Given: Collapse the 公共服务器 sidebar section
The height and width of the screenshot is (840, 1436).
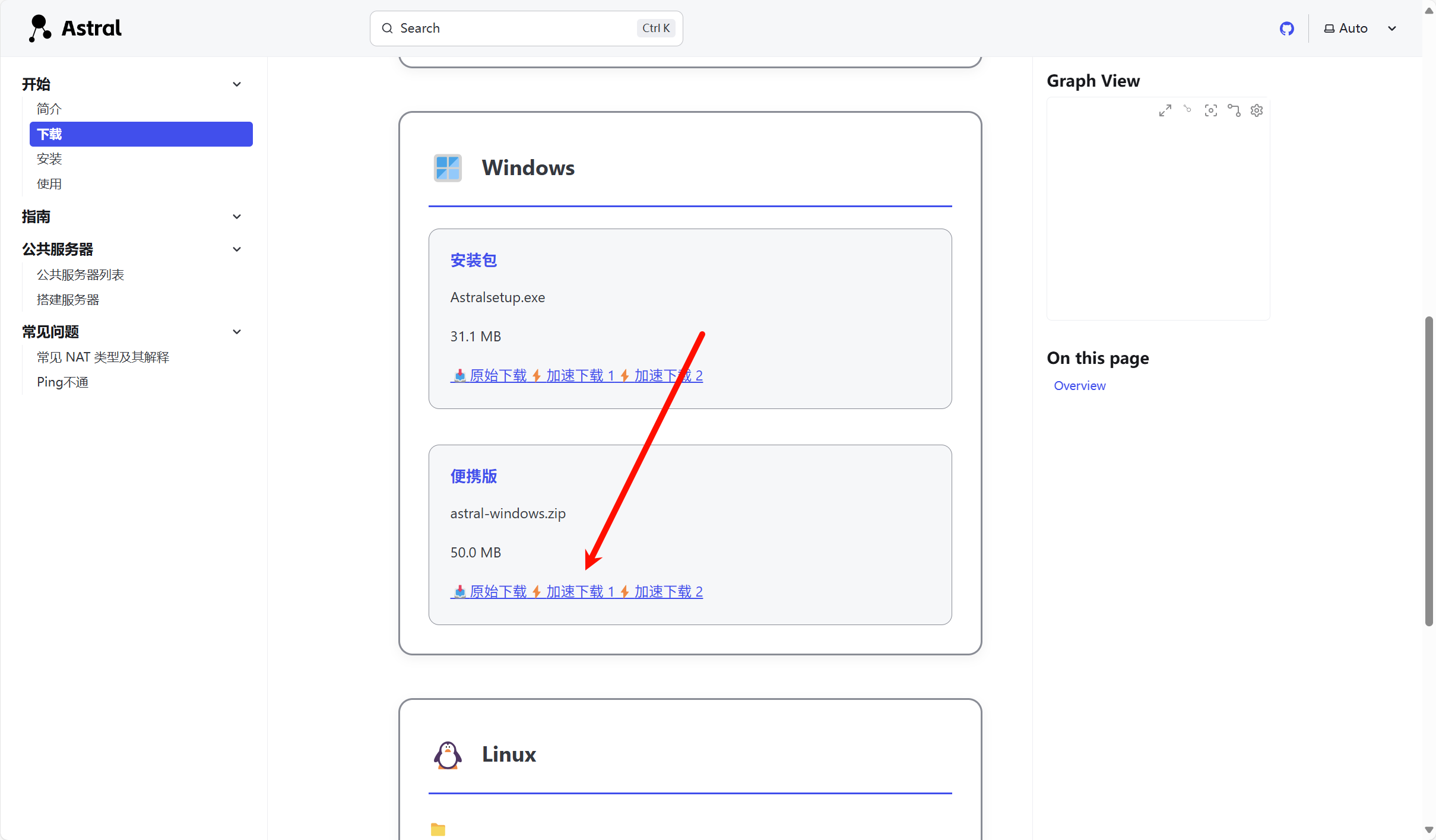Looking at the screenshot, I should click(237, 249).
